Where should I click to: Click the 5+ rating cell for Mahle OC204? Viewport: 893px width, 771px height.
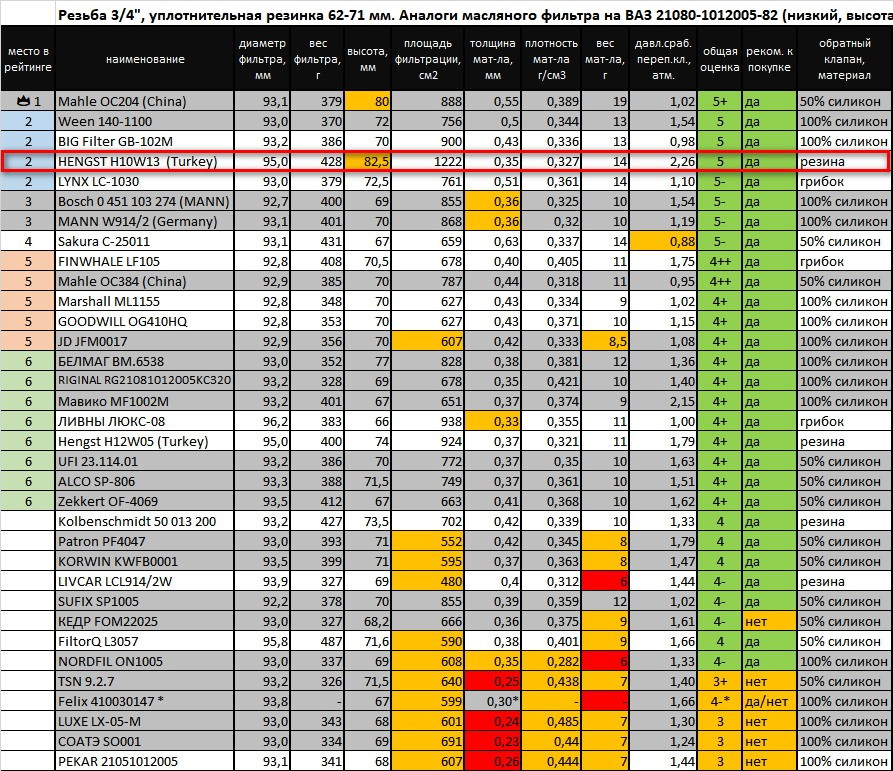720,101
